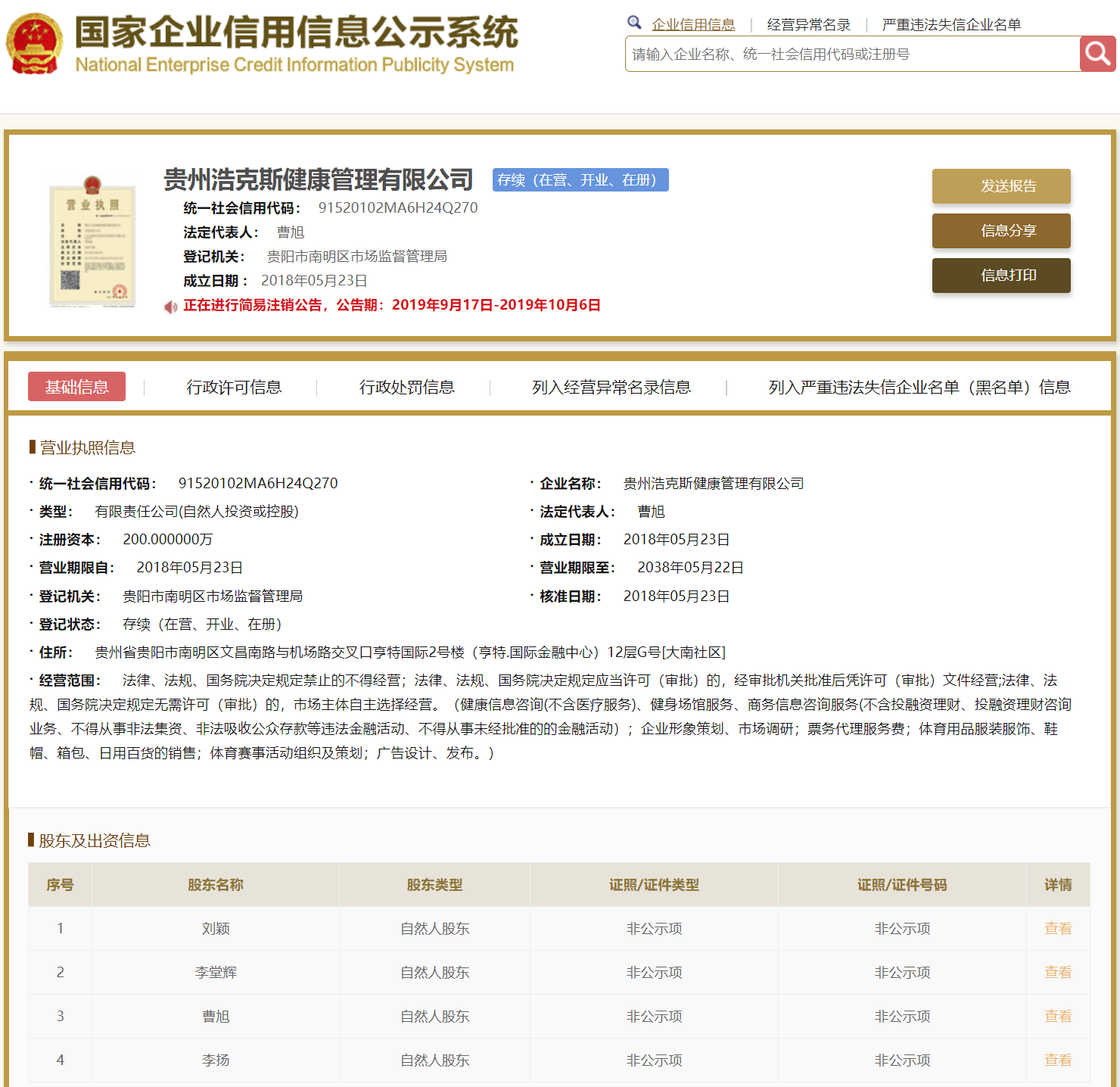This screenshot has width=1120, height=1087.
Task: Click the 发送报告 button
Action: click(1001, 186)
